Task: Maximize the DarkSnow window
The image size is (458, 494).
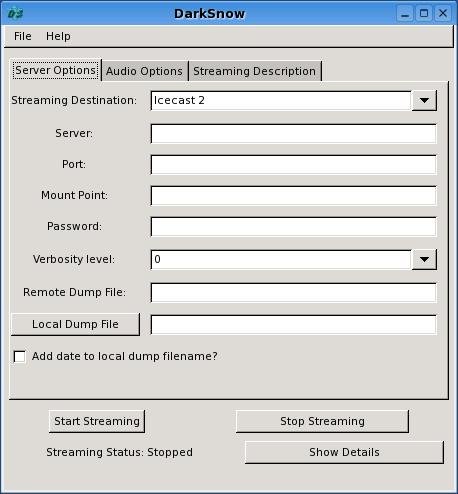Action: (424, 14)
